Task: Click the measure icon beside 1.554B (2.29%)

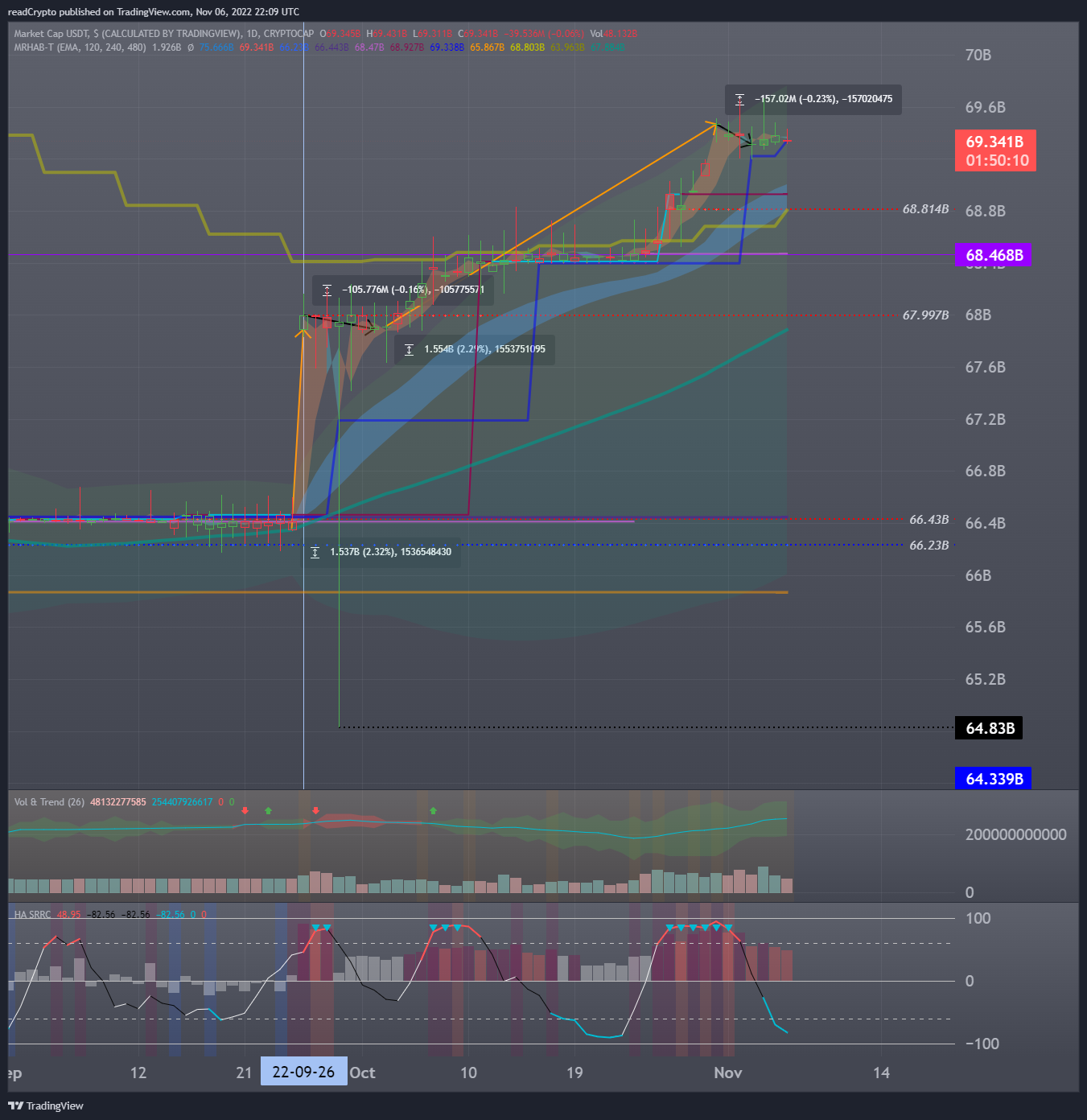Action: tap(409, 349)
